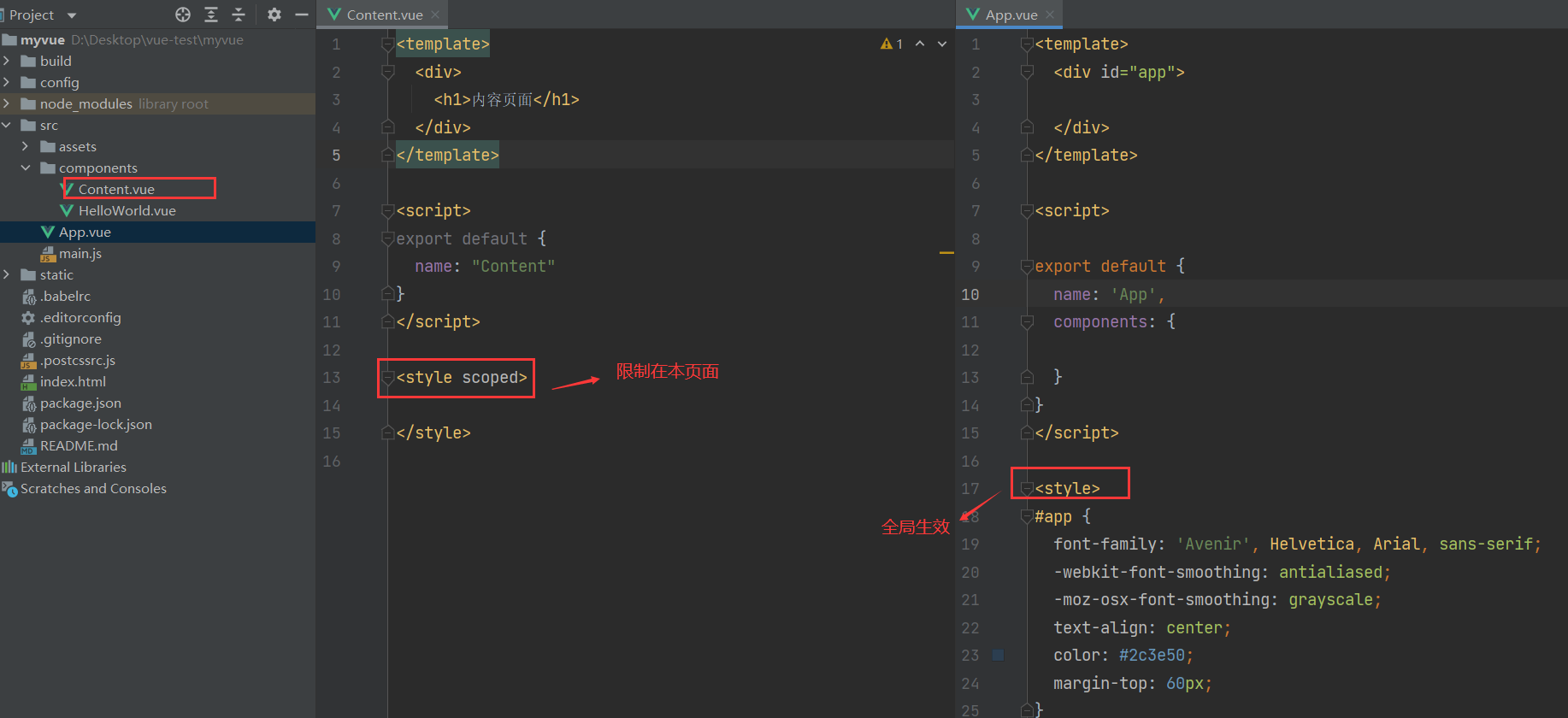Screen dimensions: 1568x718
Task: Select .editorconfig file in the tree
Action: point(80,317)
